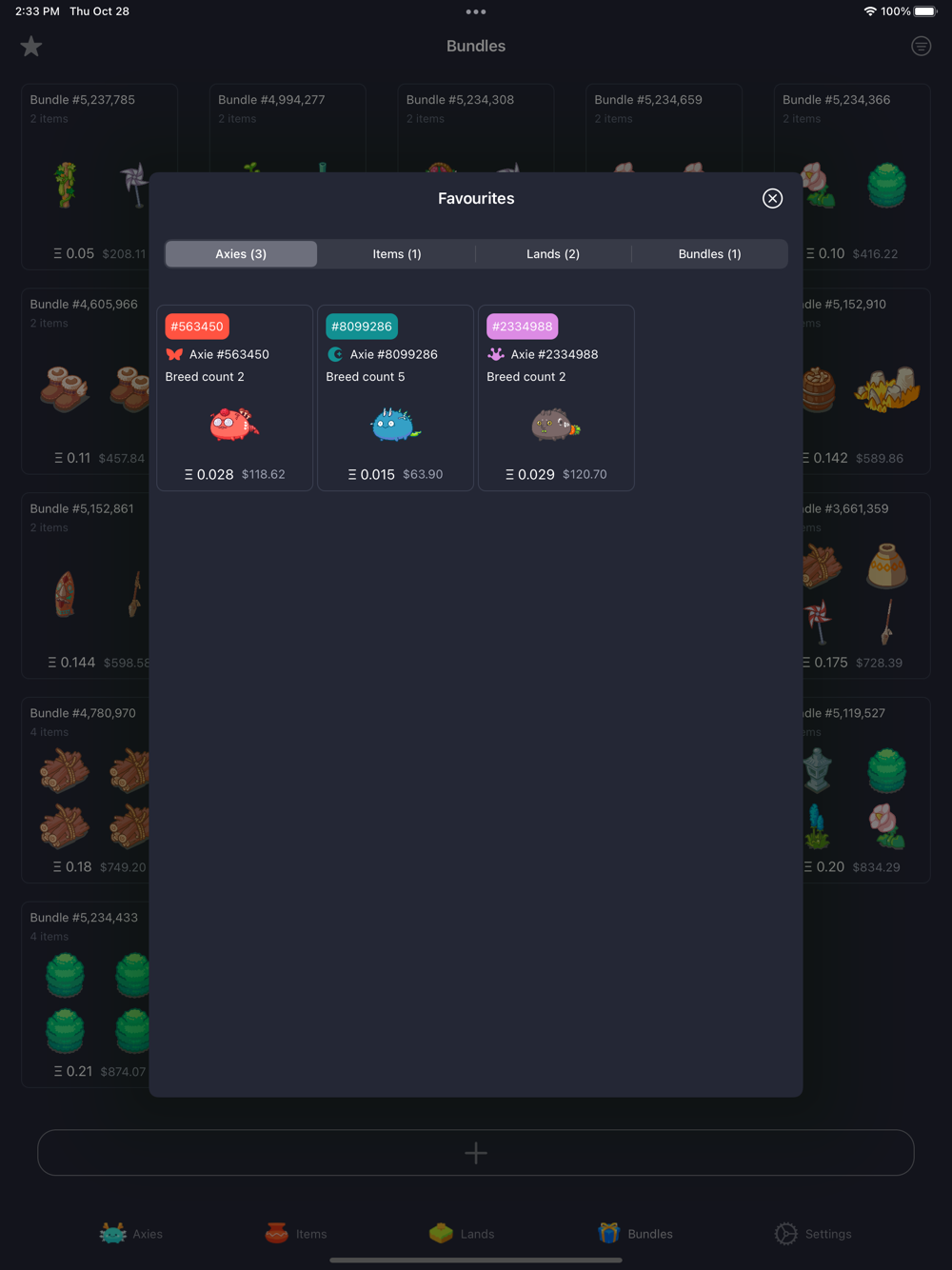
Task: Click the teal #8099286 tag
Action: pos(362,327)
